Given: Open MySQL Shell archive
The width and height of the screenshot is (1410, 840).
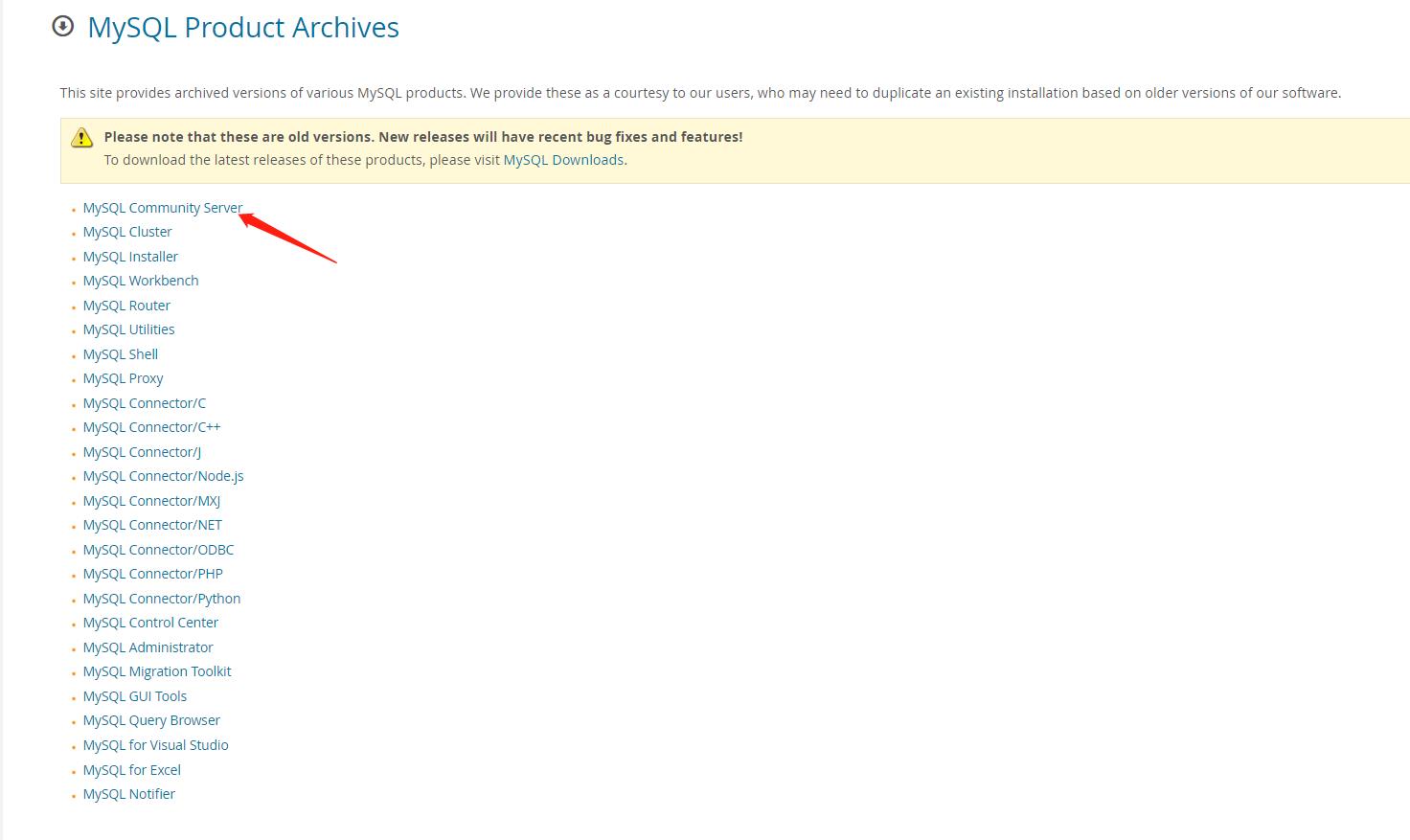Looking at the screenshot, I should click(x=121, y=354).
